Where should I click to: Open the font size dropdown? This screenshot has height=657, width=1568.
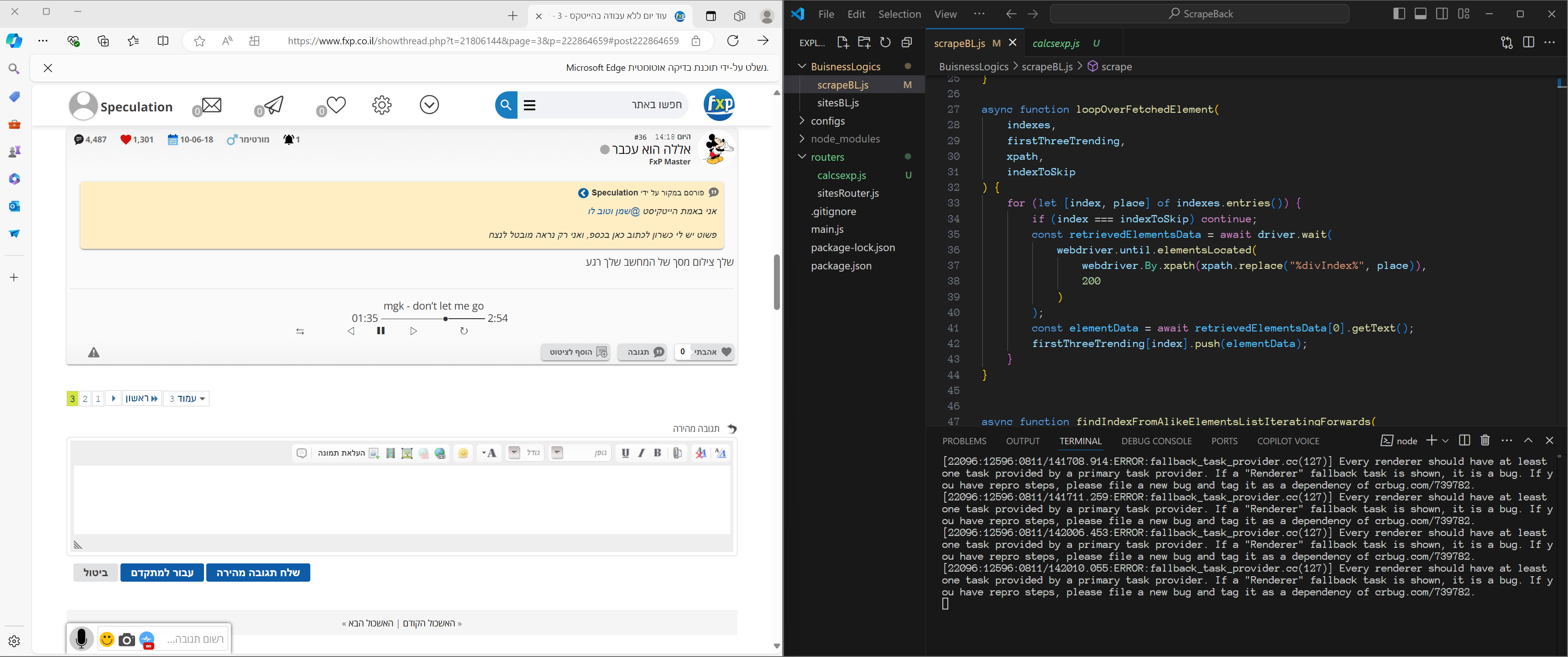click(514, 452)
